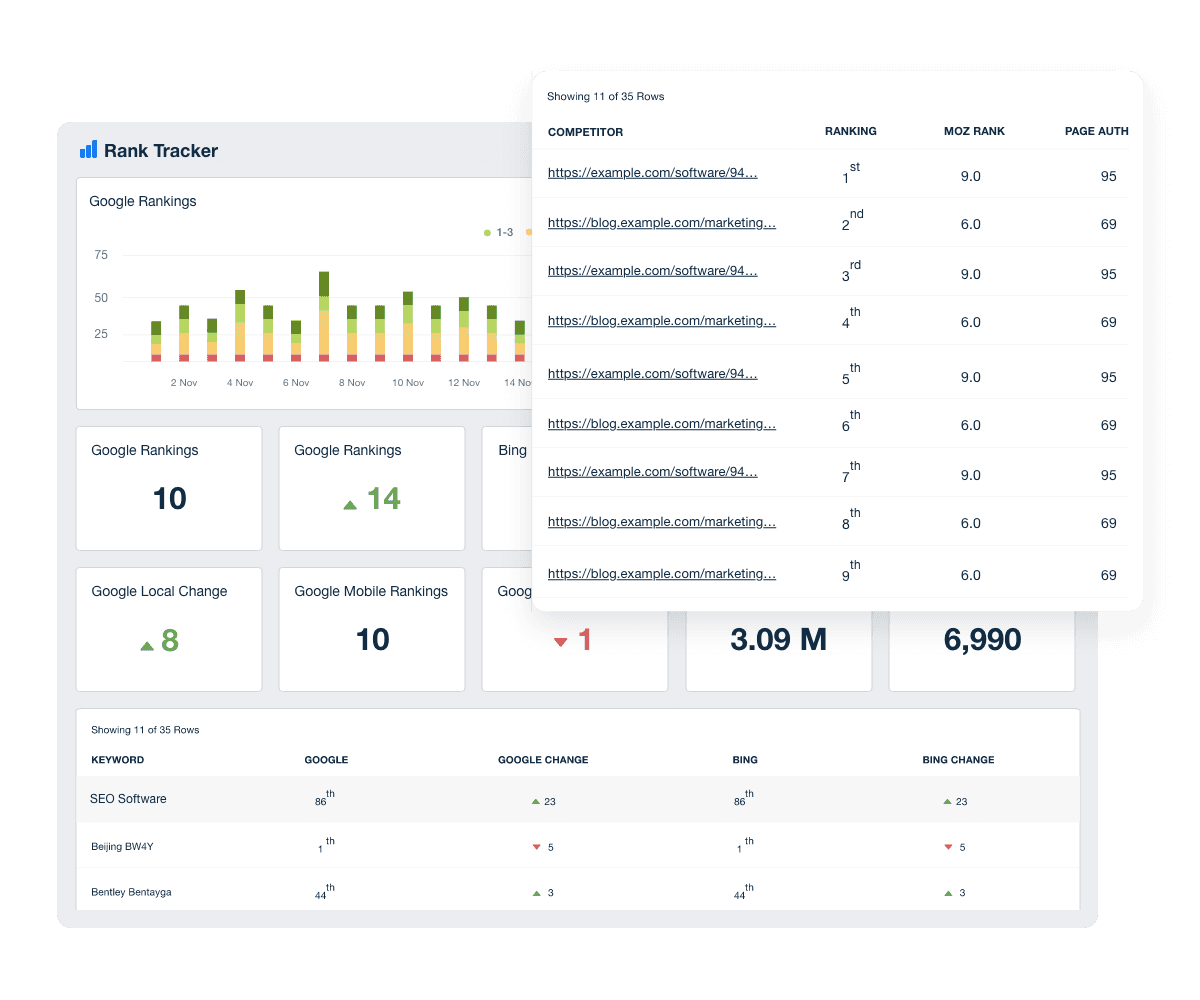Open the 1st ranked competitor software link
Viewport: 1200px width, 1000px height.
[x=652, y=173]
